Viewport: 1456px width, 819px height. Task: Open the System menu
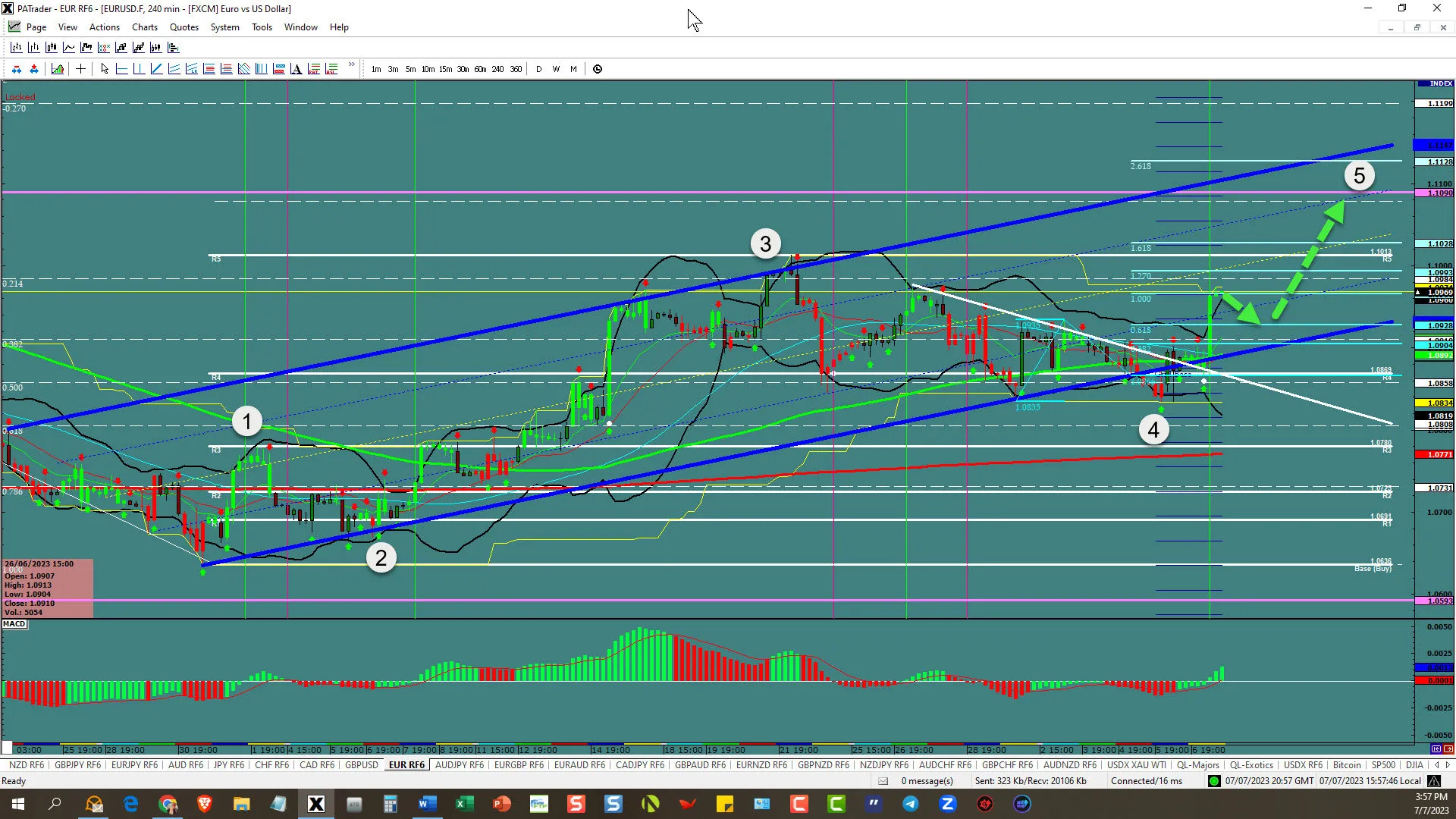(225, 27)
